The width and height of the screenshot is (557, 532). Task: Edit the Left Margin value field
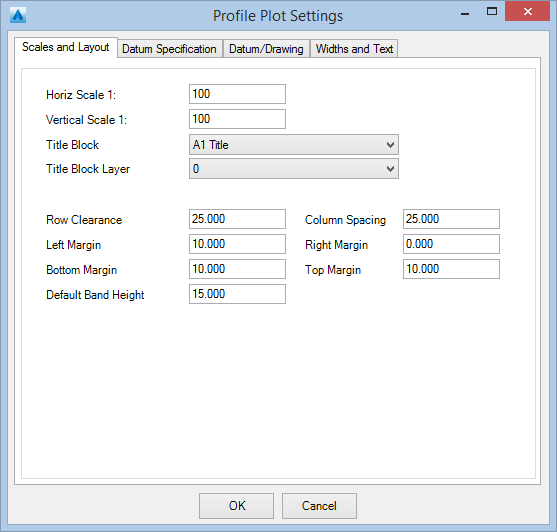click(x=237, y=244)
